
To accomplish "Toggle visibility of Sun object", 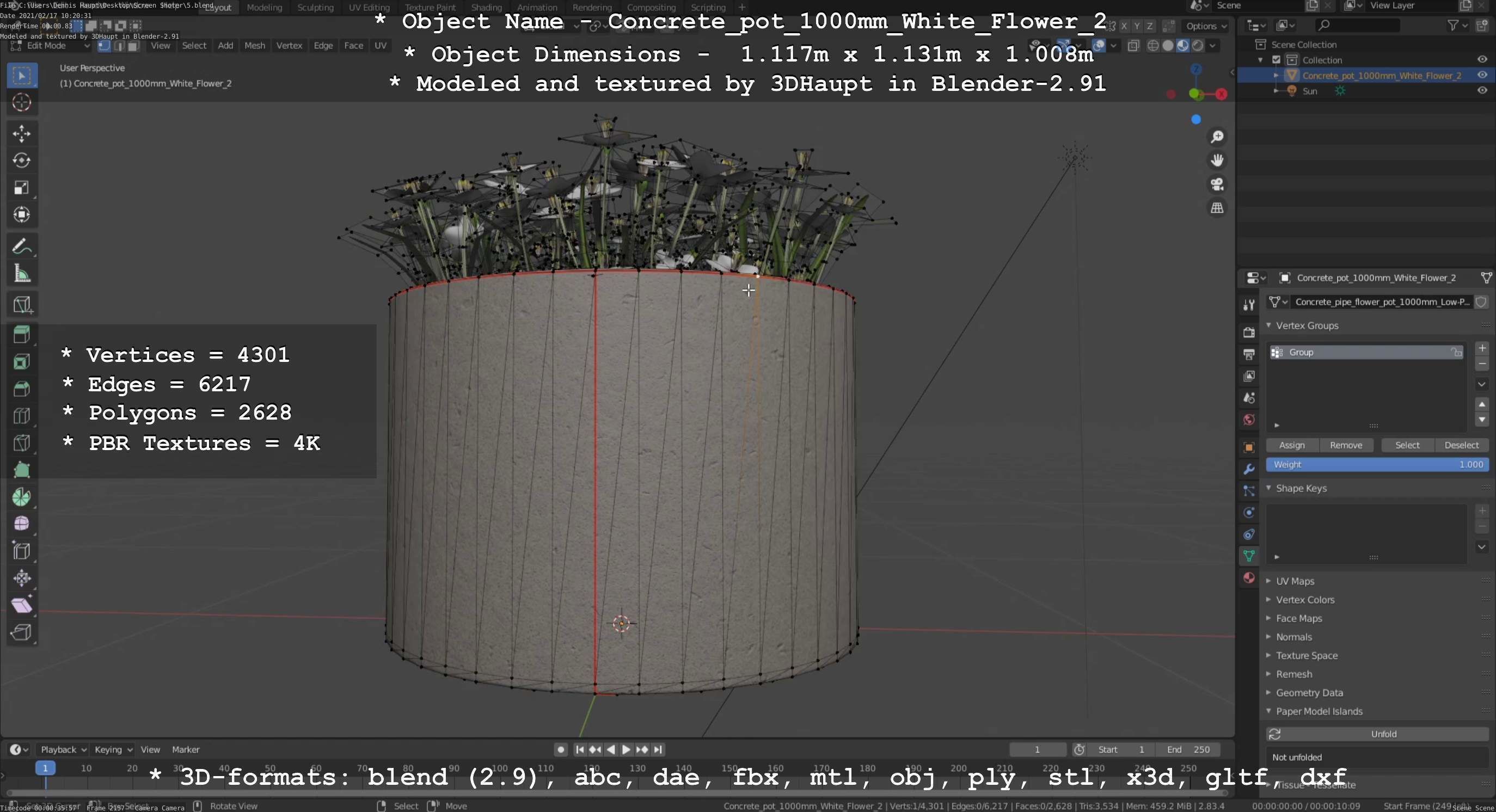I will (1482, 90).
